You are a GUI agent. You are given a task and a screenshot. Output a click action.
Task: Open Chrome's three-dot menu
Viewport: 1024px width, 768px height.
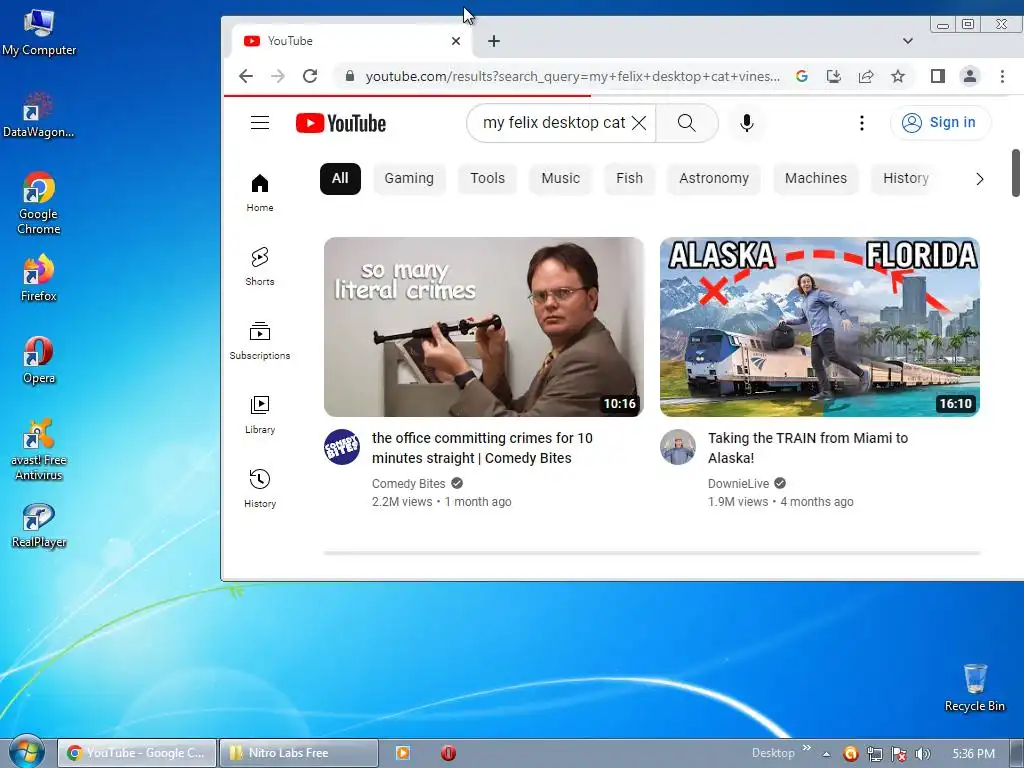coord(1002,76)
